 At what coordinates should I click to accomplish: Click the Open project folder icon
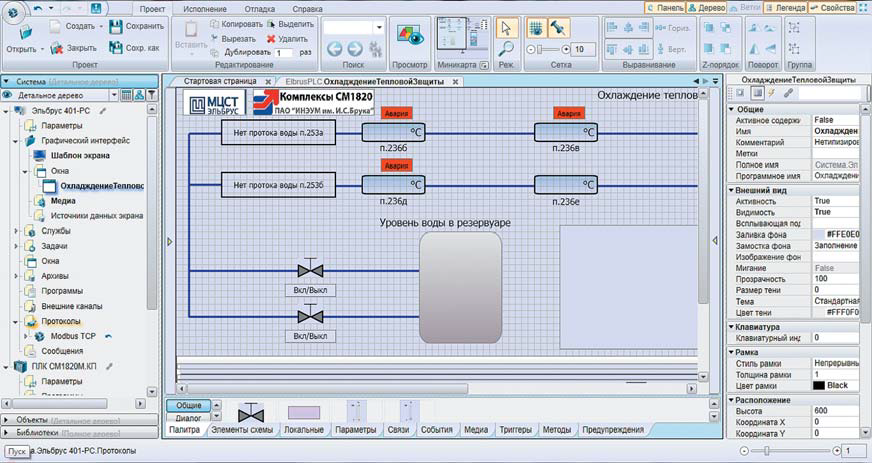click(x=25, y=33)
